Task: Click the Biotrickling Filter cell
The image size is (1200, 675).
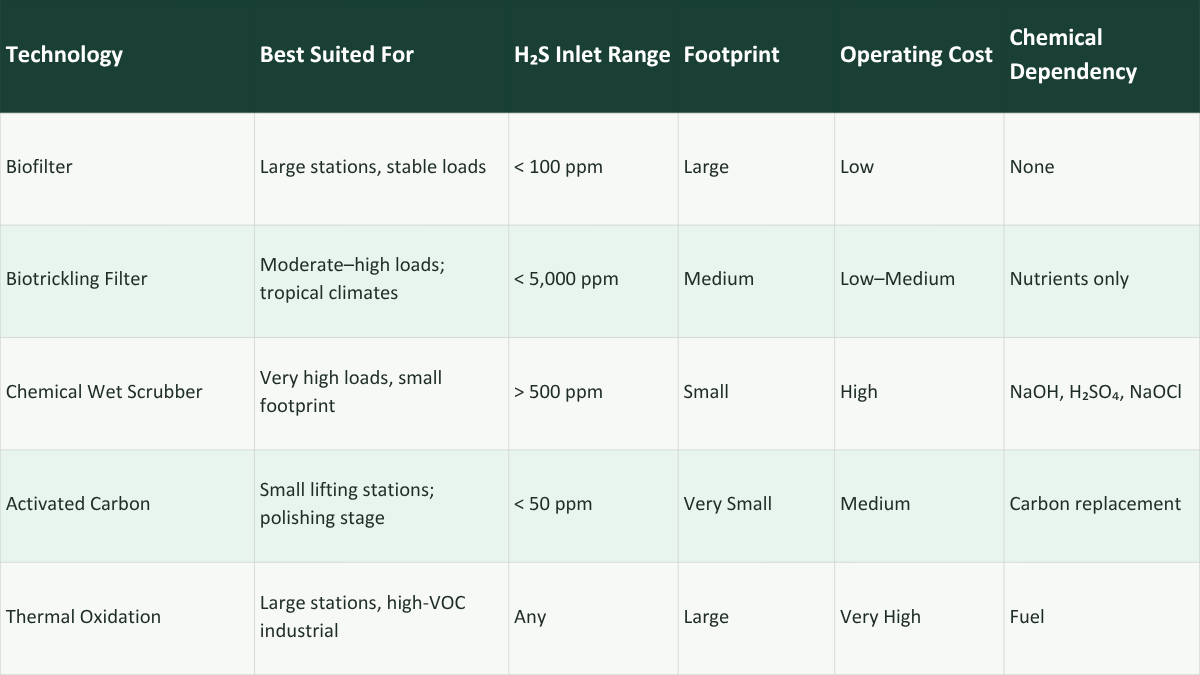Action: point(76,279)
